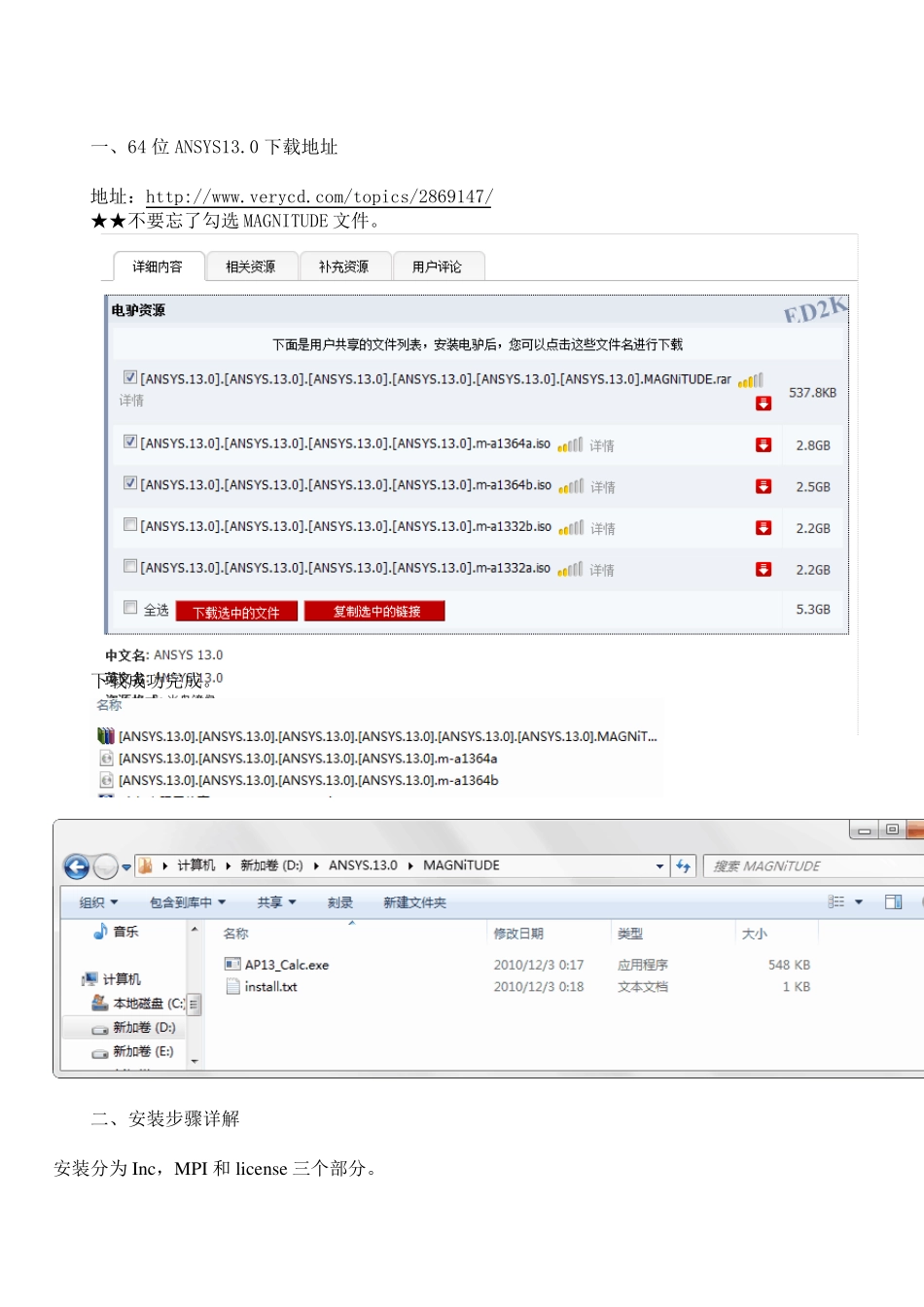Click 新加卷 (D:) in the address breadcrumb
The width and height of the screenshot is (924, 1307).
pos(271,865)
